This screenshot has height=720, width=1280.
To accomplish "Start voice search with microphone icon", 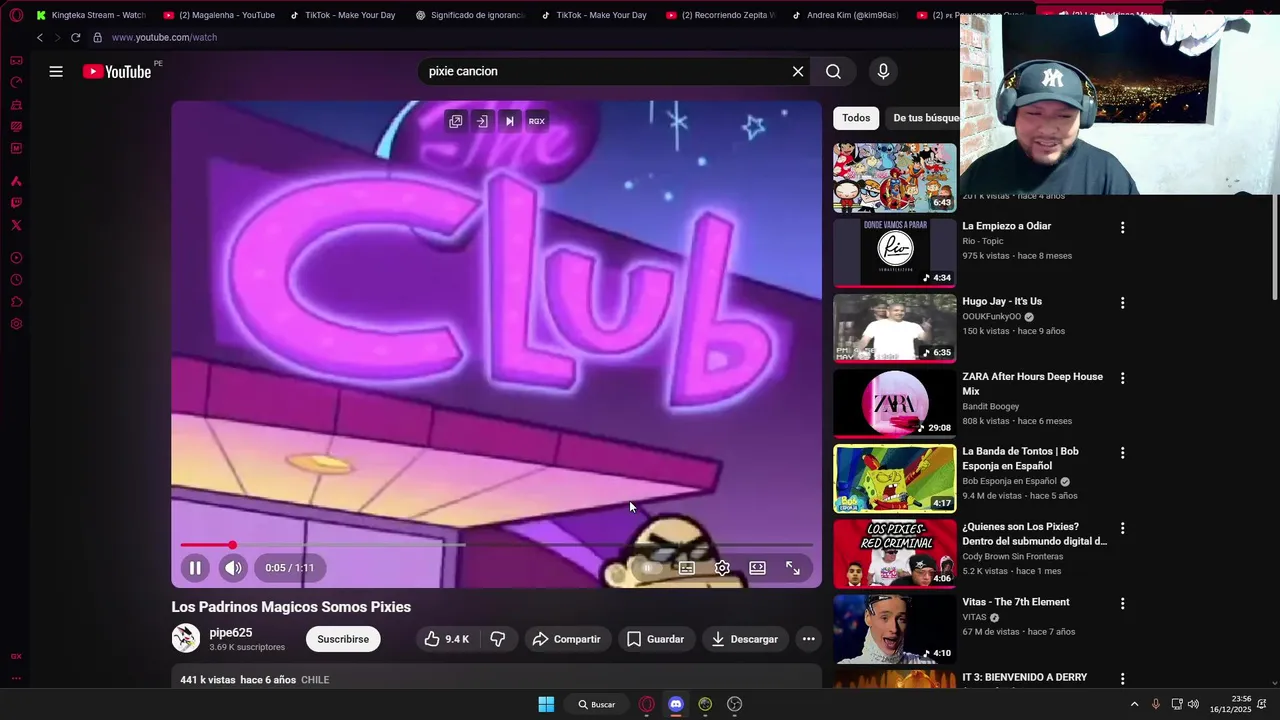I will (883, 71).
